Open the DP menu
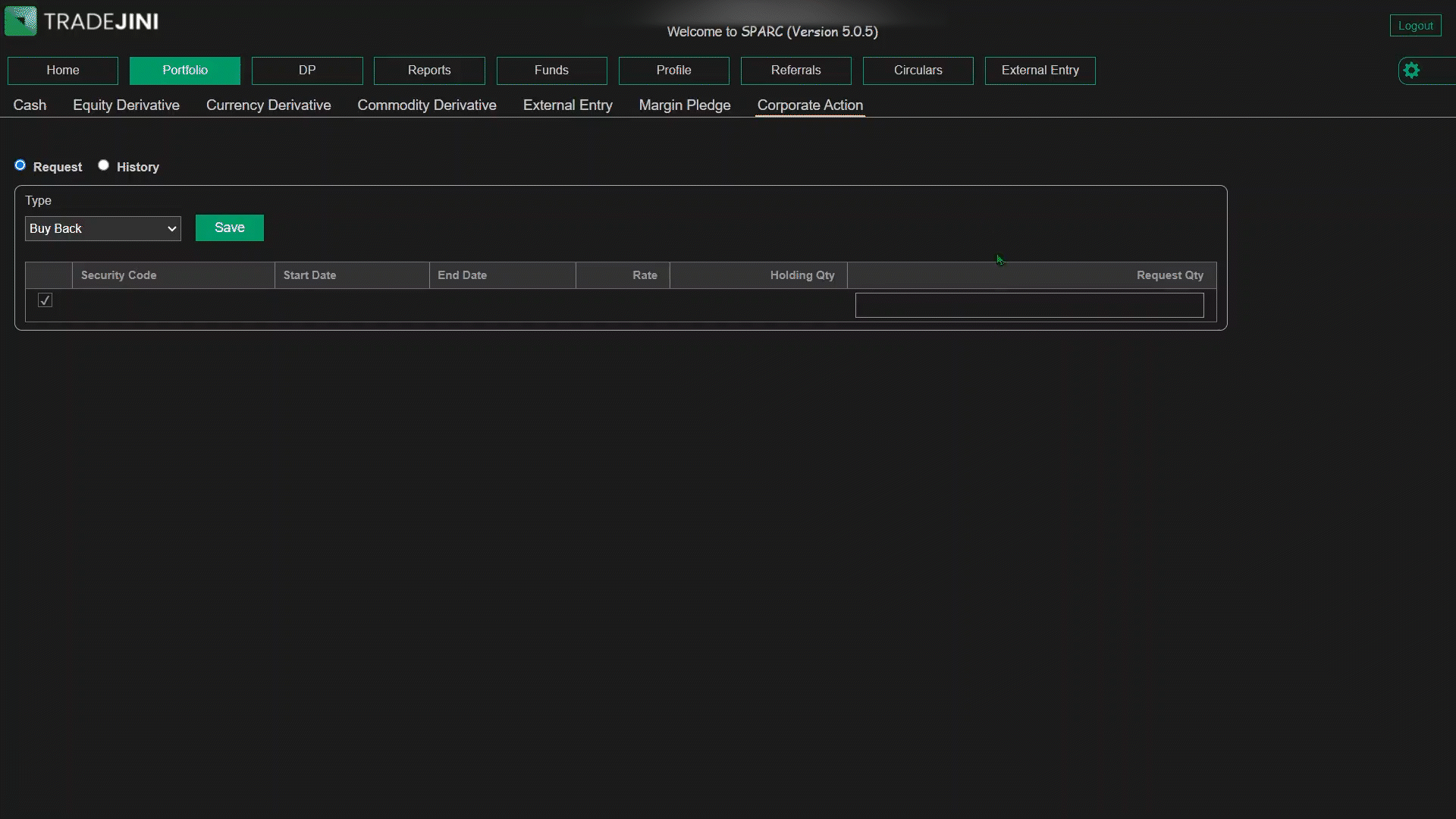The height and width of the screenshot is (819, 1456). click(x=307, y=71)
